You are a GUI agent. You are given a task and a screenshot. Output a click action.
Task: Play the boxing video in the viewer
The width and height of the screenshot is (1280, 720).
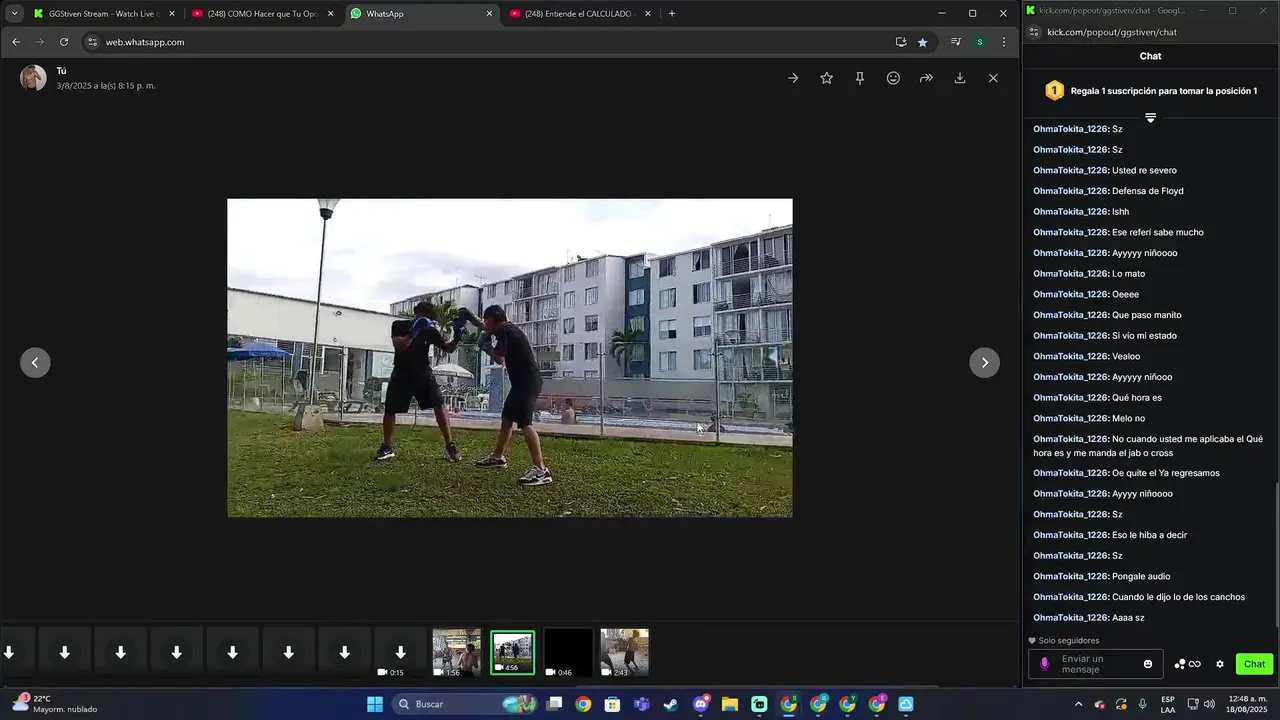pyautogui.click(x=510, y=358)
